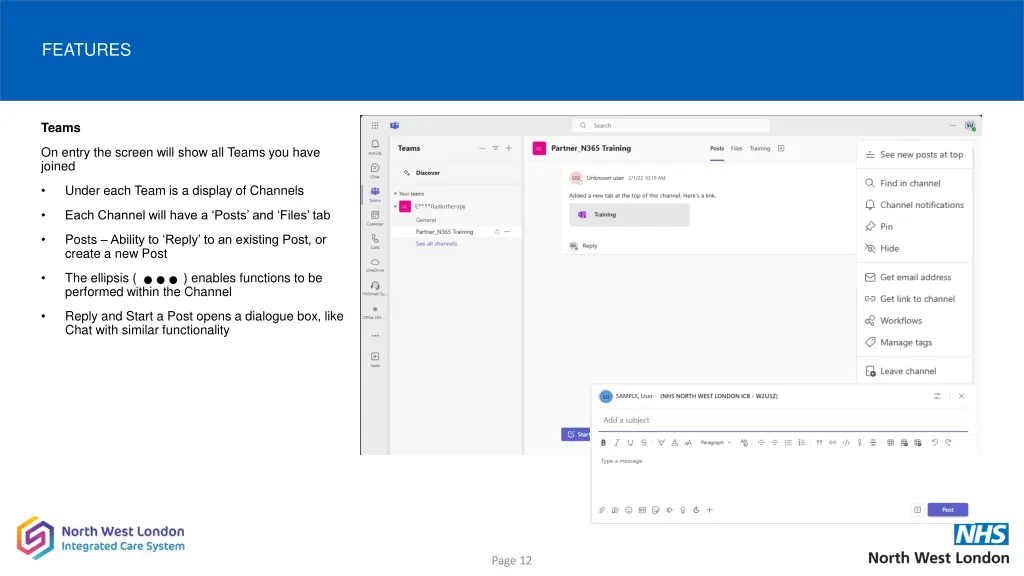Toggle underline formatting in the post composer
1024x576 pixels.
pos(630,443)
